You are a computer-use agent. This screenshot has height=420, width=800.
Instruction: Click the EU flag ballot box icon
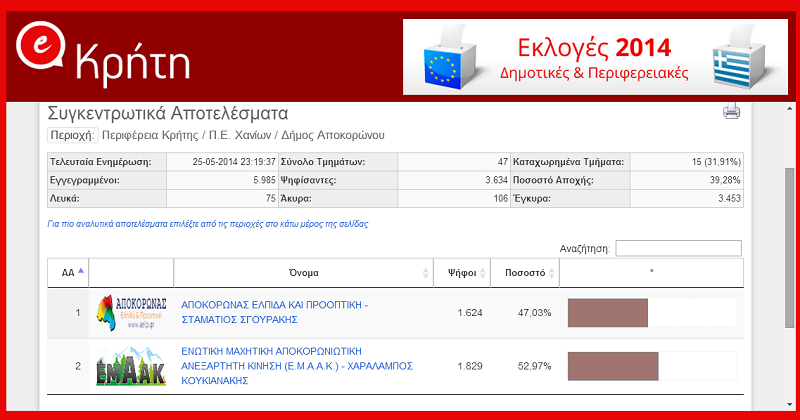tap(447, 57)
